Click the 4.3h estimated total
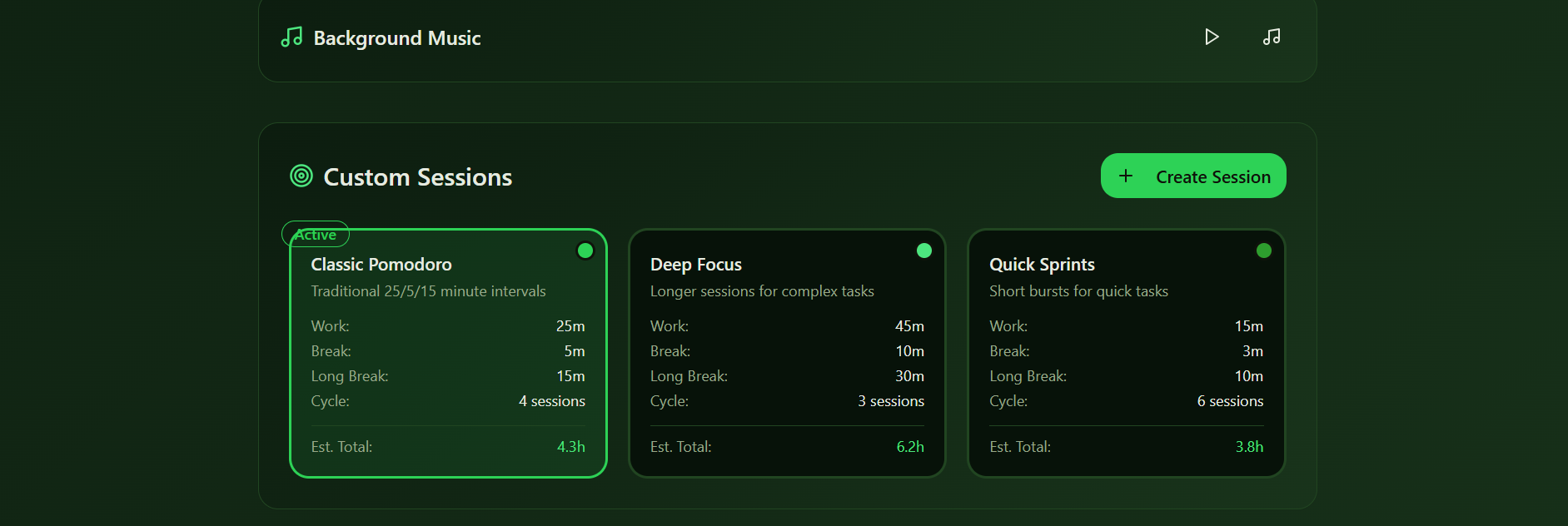This screenshot has height=526, width=1568. pos(571,447)
